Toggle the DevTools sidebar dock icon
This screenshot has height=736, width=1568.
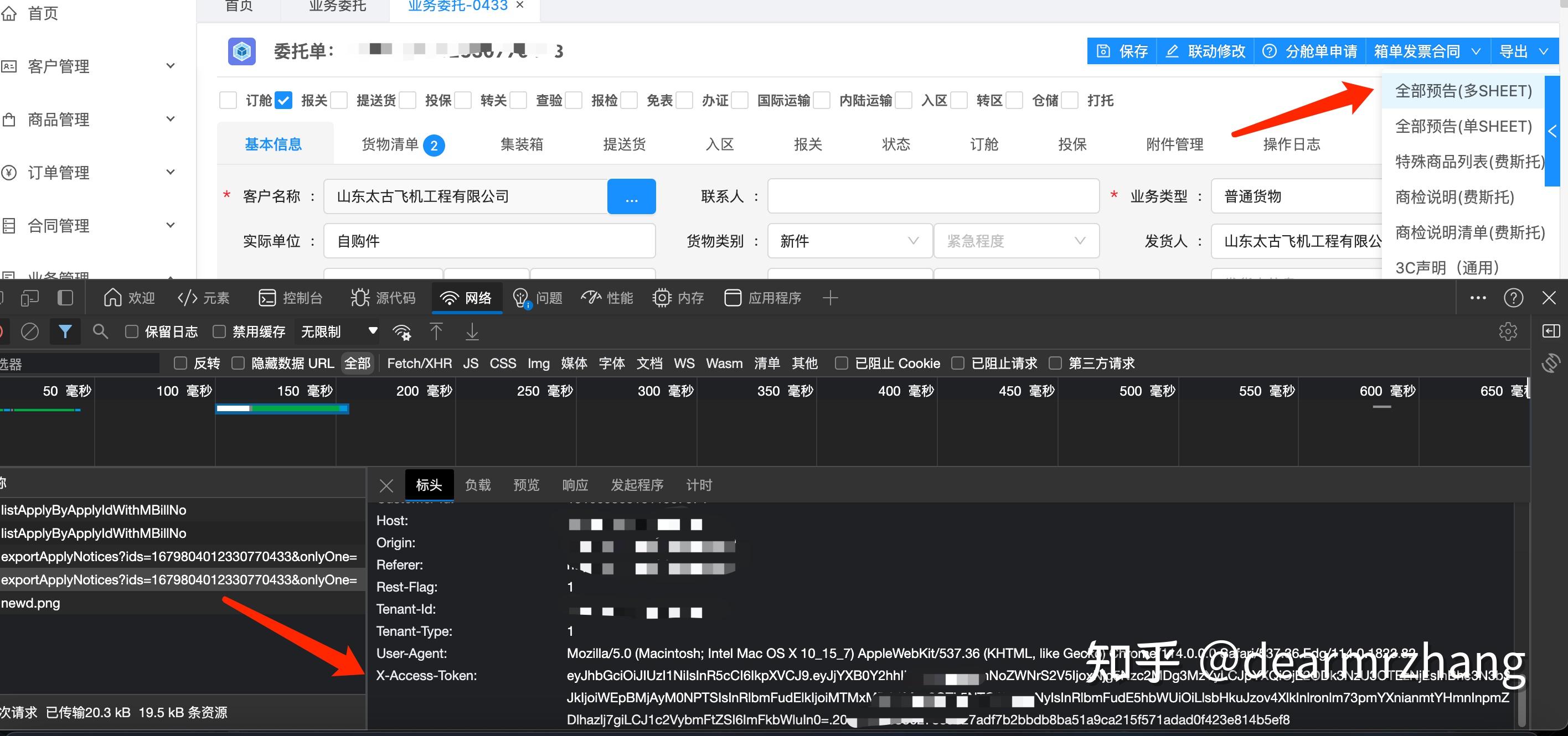point(65,297)
